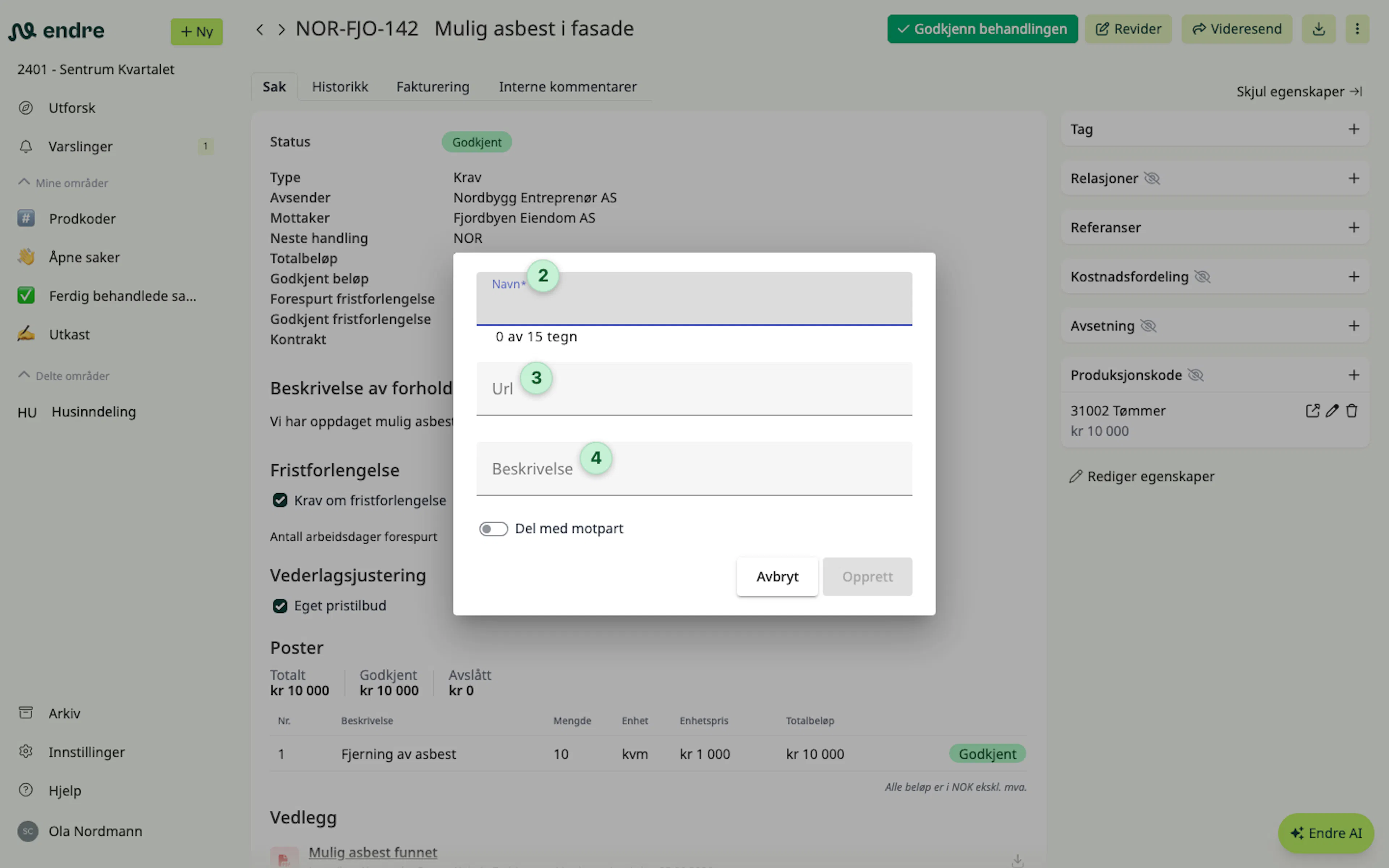Click Fjerning av asbest table row
The height and width of the screenshot is (868, 1389).
click(x=647, y=754)
